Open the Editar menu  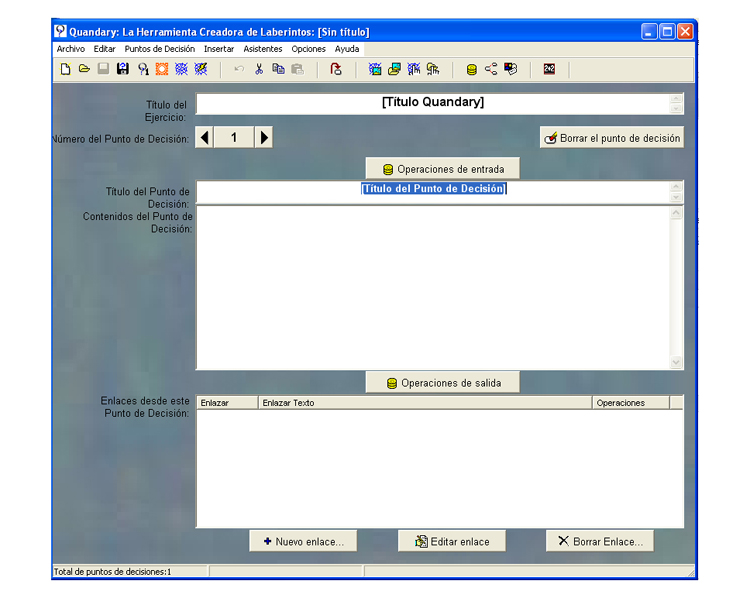click(x=104, y=49)
